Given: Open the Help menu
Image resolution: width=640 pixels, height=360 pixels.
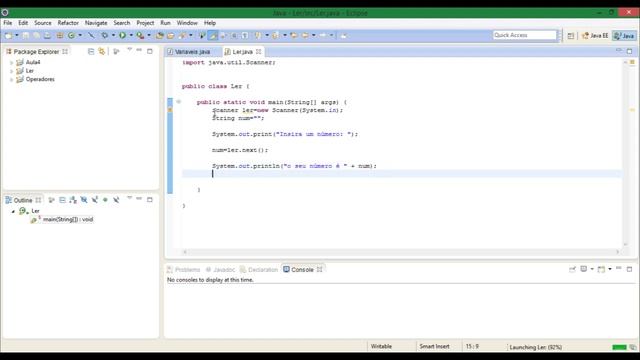Looking at the screenshot, I should pyautogui.click(x=210, y=23).
